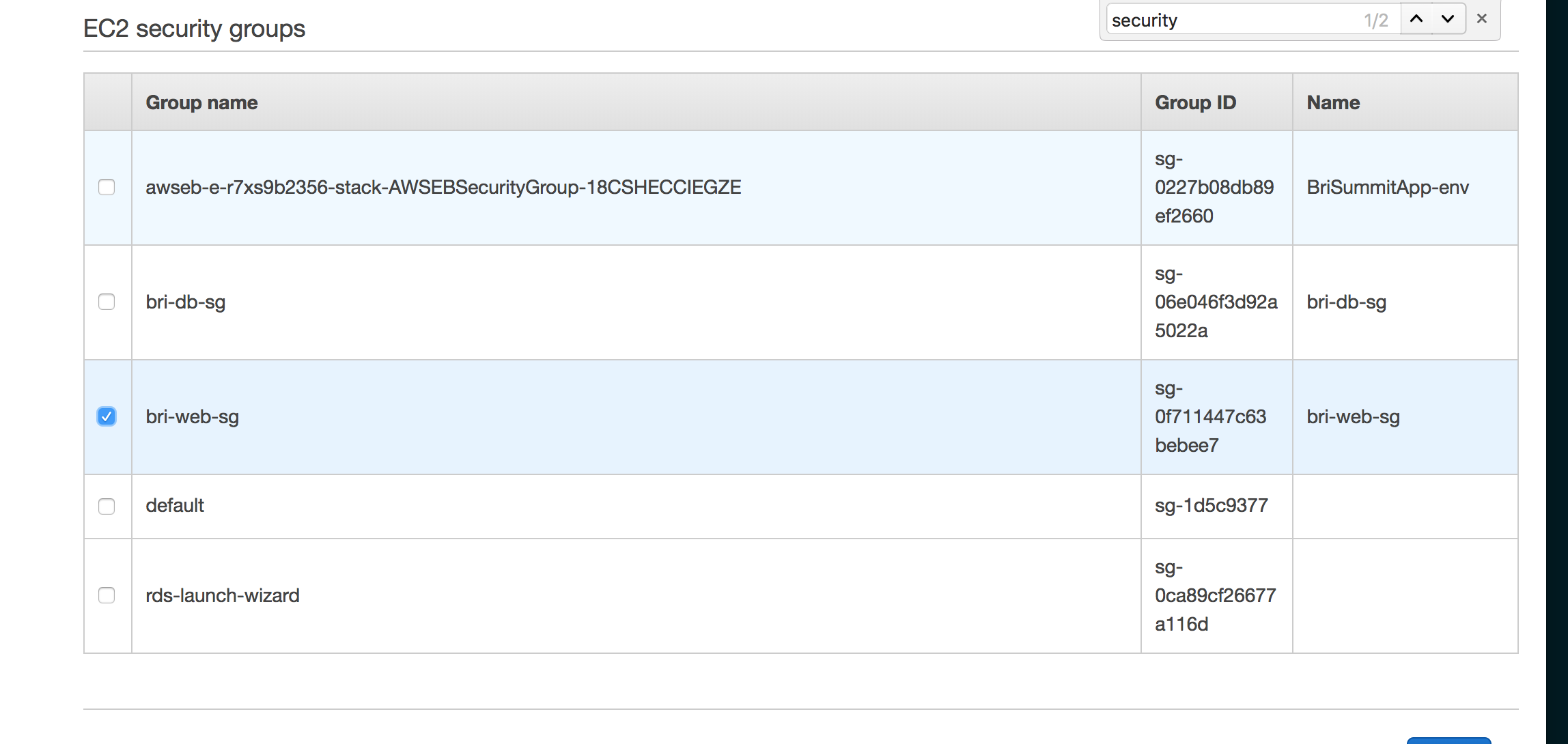Select the rds-launch-wizard checkbox
Screen dimensions: 1568x744
(107, 595)
